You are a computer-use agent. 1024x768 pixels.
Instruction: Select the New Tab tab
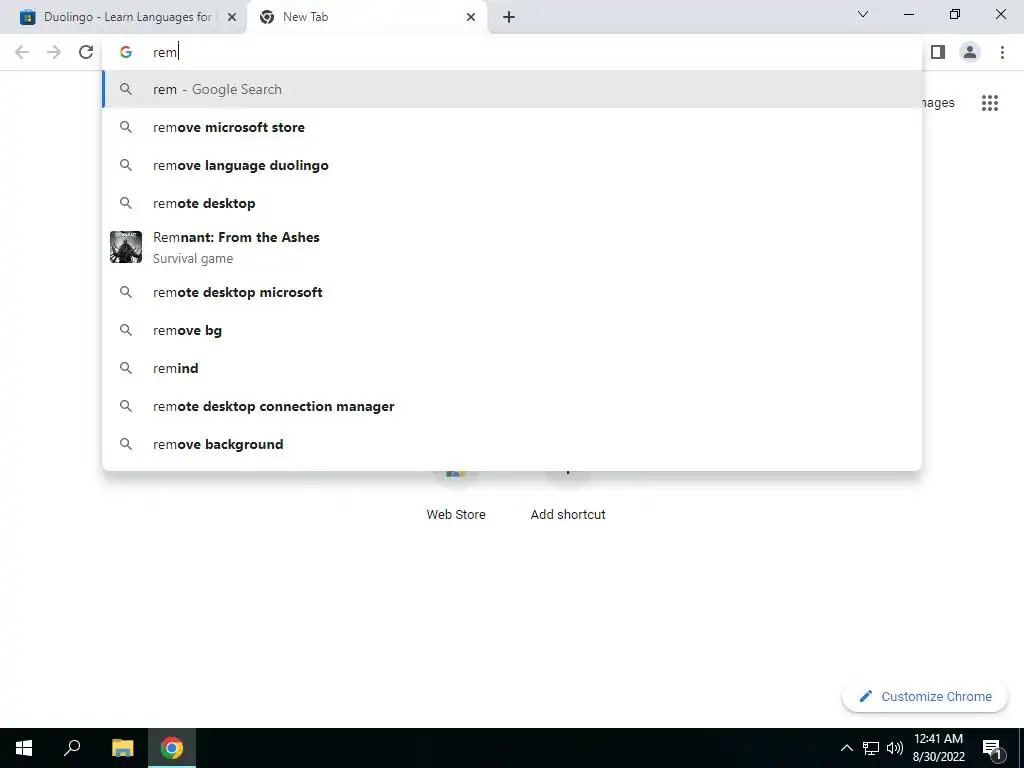[366, 17]
